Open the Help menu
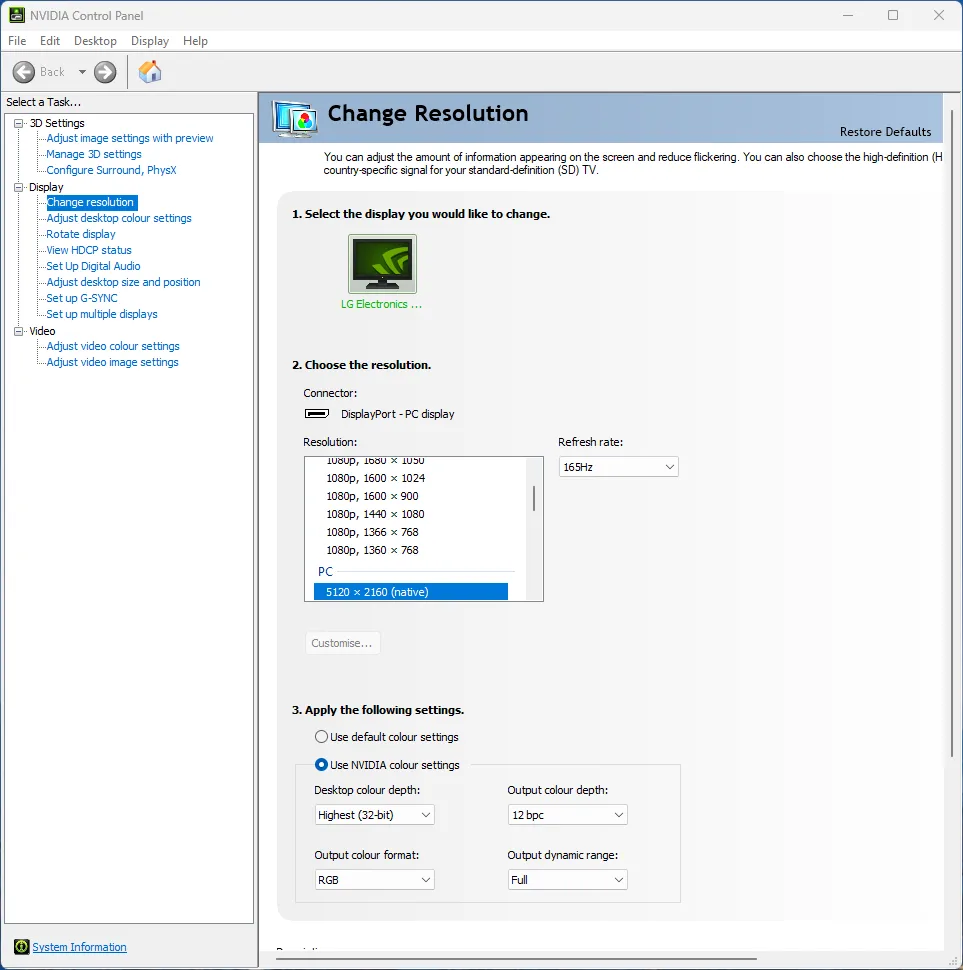The height and width of the screenshot is (970, 963). tap(195, 41)
